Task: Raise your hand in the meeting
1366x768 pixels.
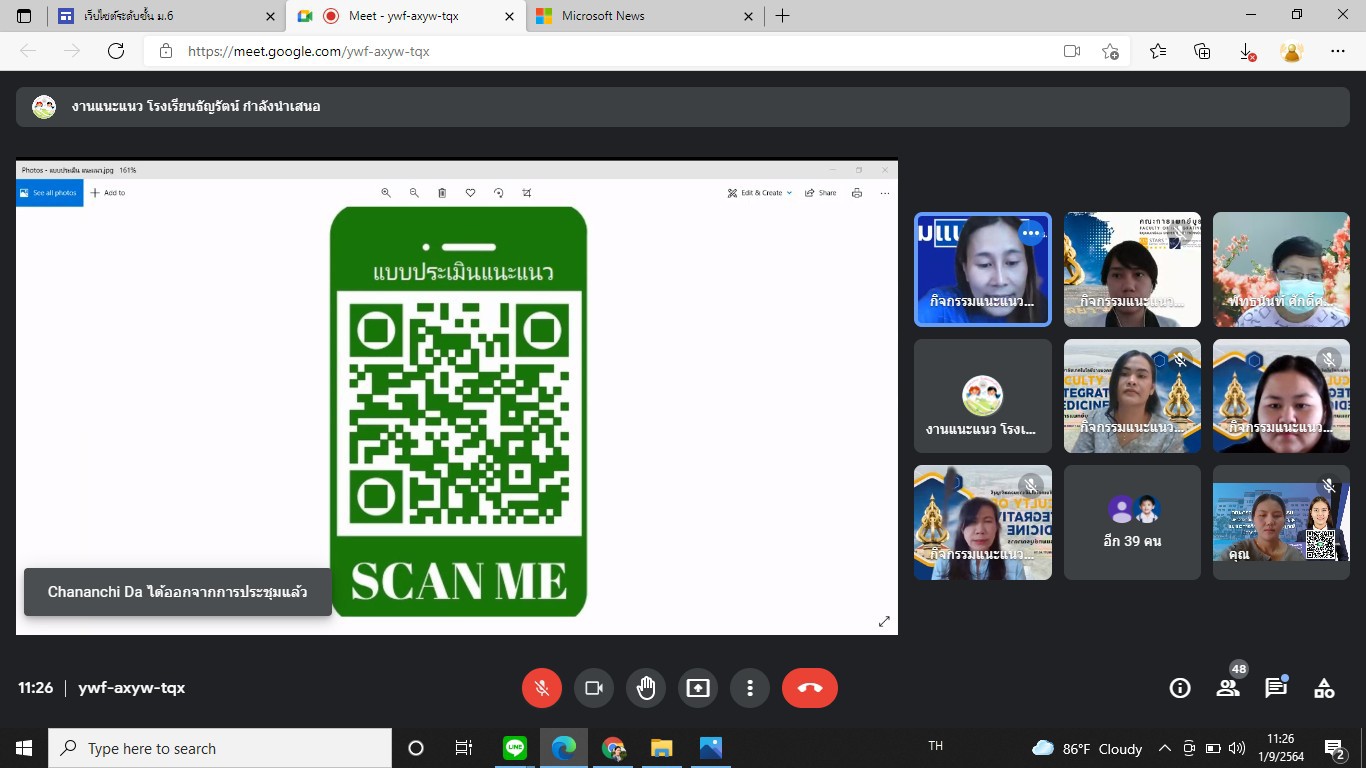Action: [646, 688]
